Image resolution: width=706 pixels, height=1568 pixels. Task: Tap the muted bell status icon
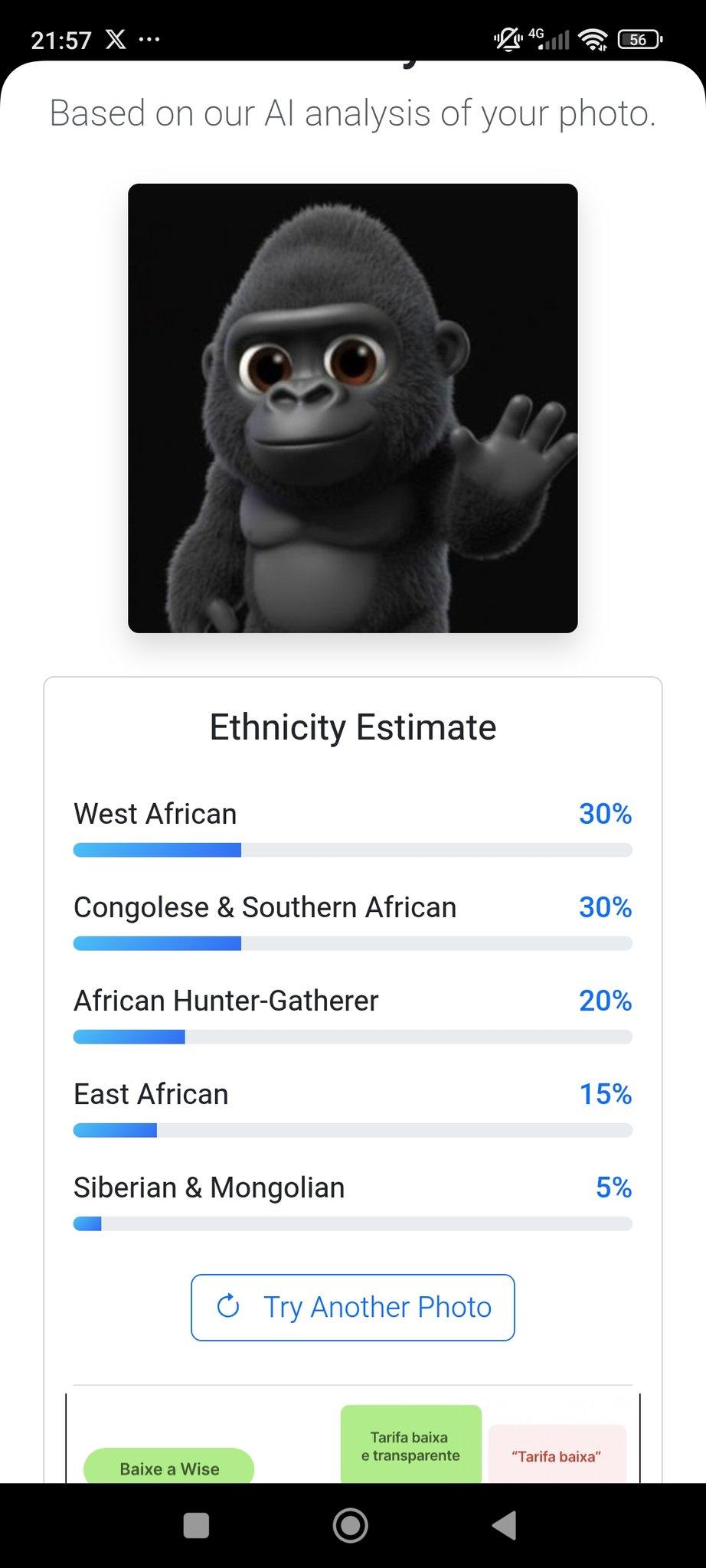click(x=507, y=39)
